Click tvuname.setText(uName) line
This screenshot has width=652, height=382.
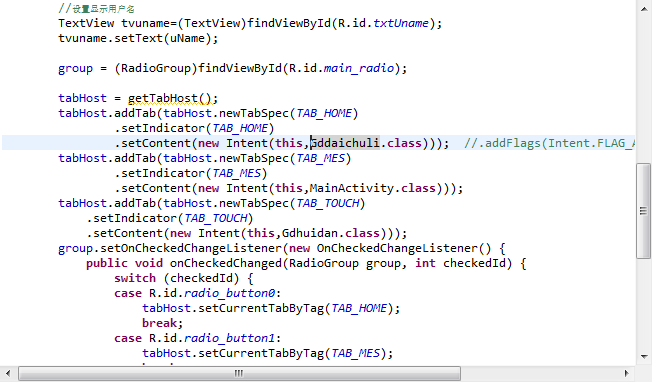138,38
